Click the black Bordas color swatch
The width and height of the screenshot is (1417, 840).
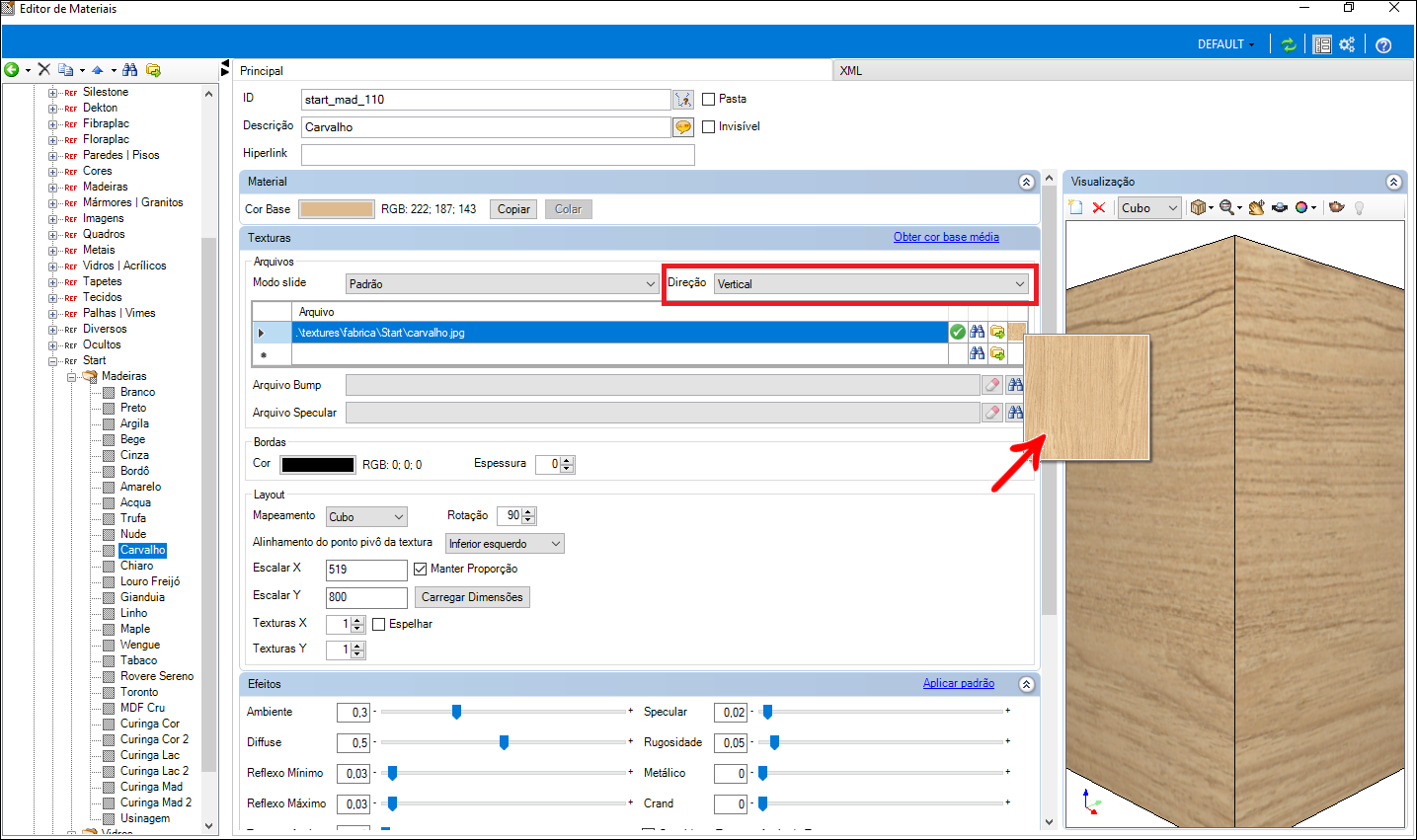[x=317, y=465]
